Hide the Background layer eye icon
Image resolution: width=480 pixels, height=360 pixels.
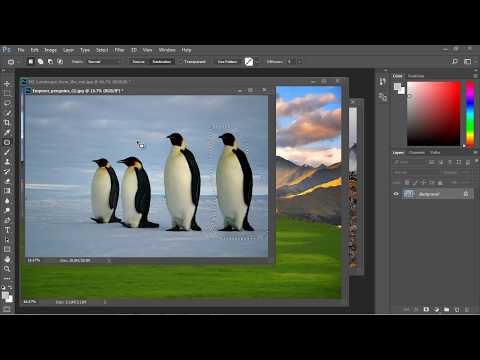(396, 194)
